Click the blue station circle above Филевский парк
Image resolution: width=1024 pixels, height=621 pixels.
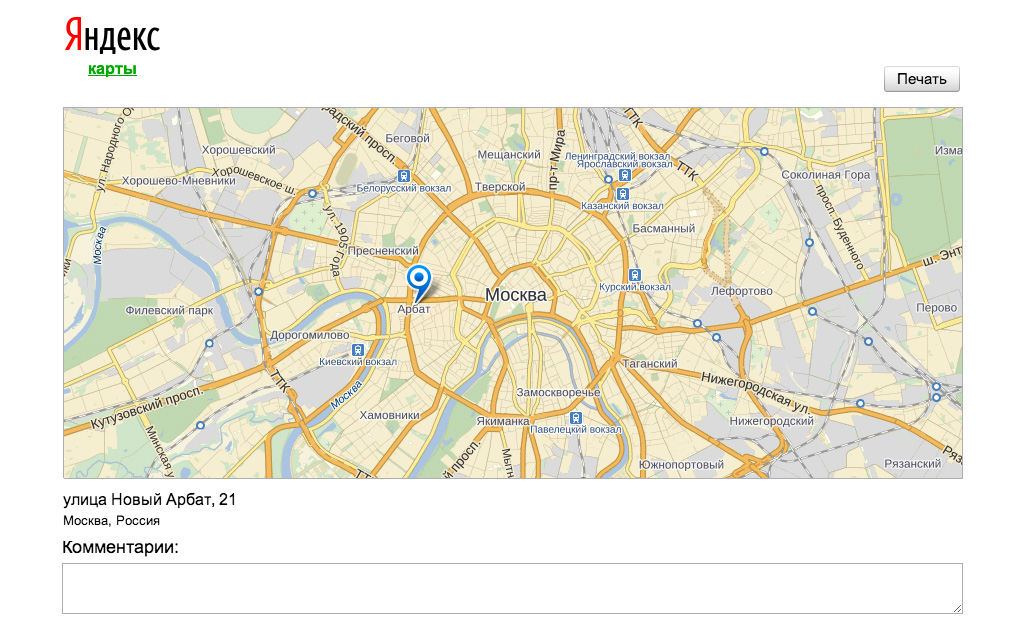tap(259, 292)
